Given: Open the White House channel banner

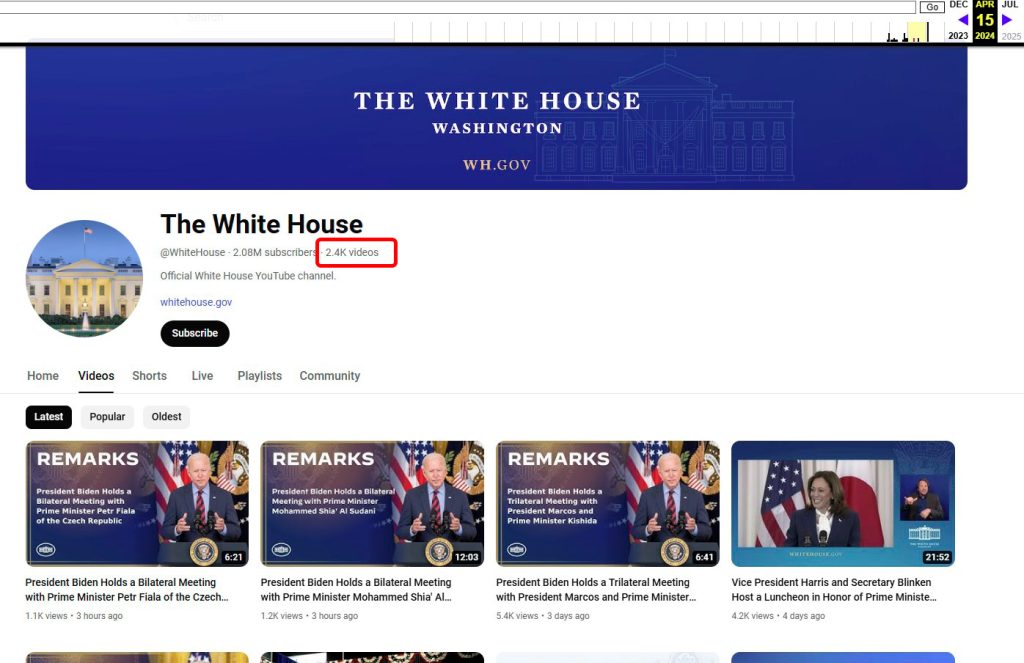Looking at the screenshot, I should point(496,118).
